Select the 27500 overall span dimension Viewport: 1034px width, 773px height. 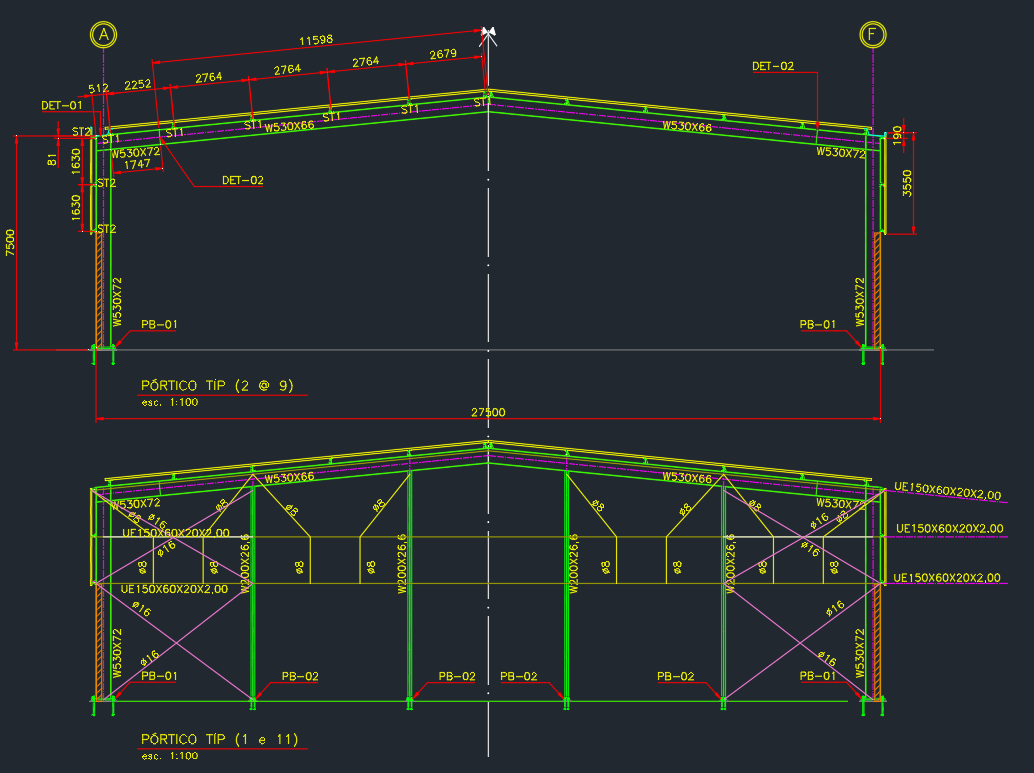(x=487, y=412)
